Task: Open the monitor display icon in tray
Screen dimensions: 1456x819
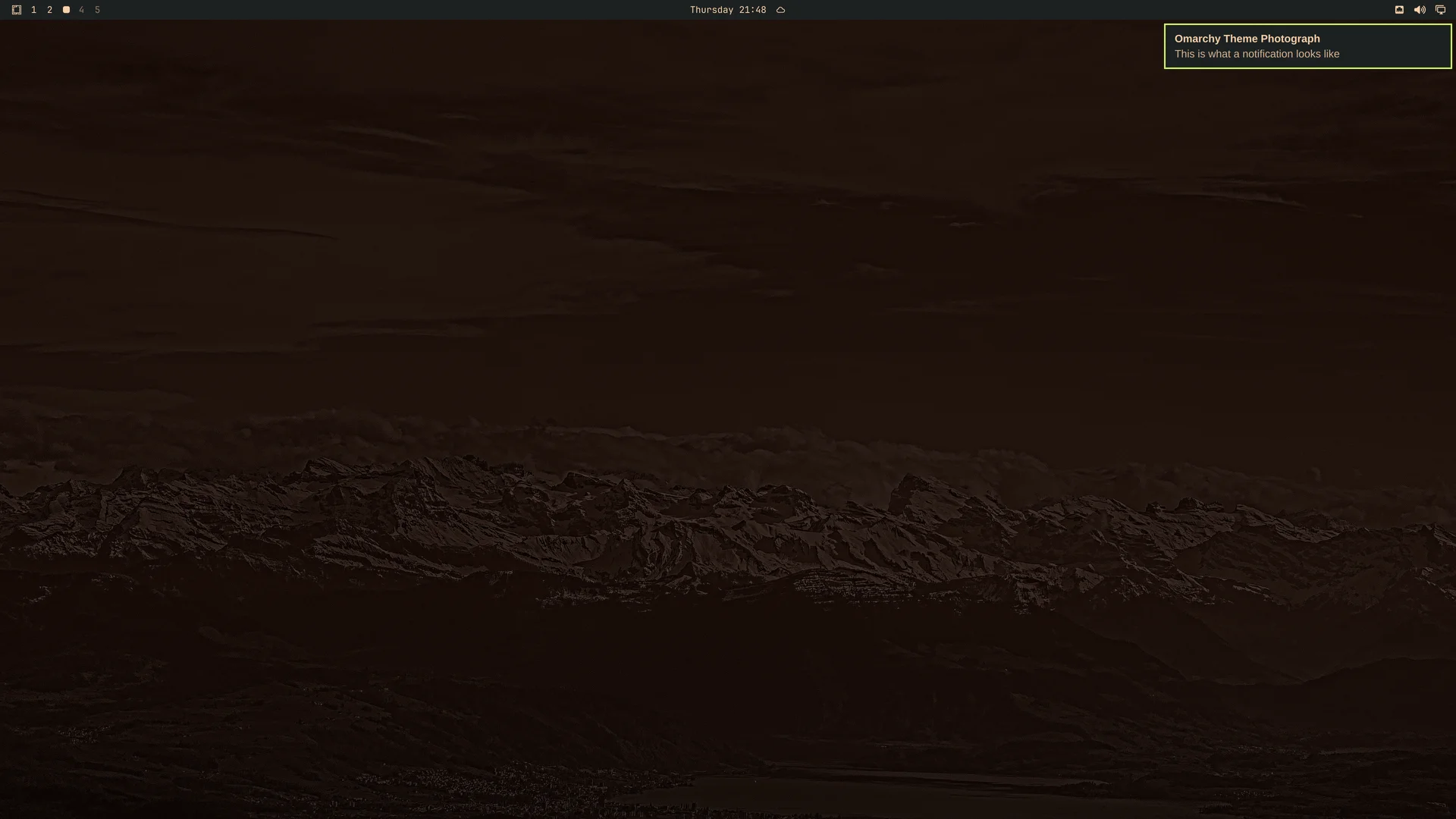Action: point(1440,10)
